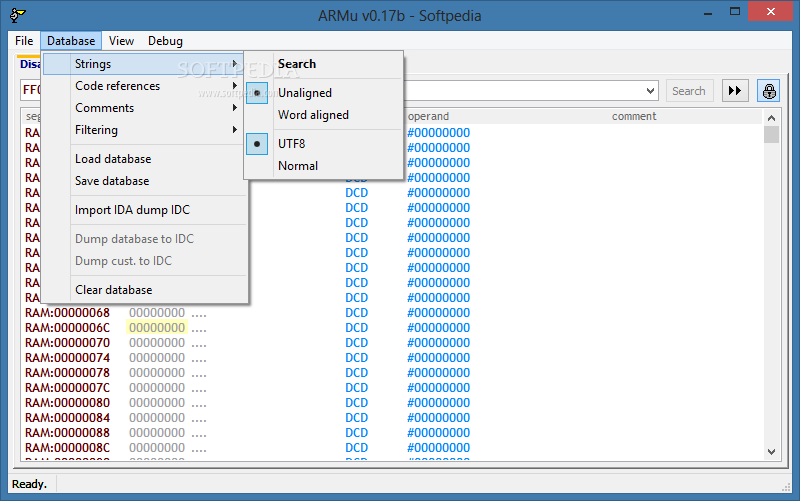Close the Database menu from menu bar
Viewport: 800px width, 501px height.
tap(71, 41)
